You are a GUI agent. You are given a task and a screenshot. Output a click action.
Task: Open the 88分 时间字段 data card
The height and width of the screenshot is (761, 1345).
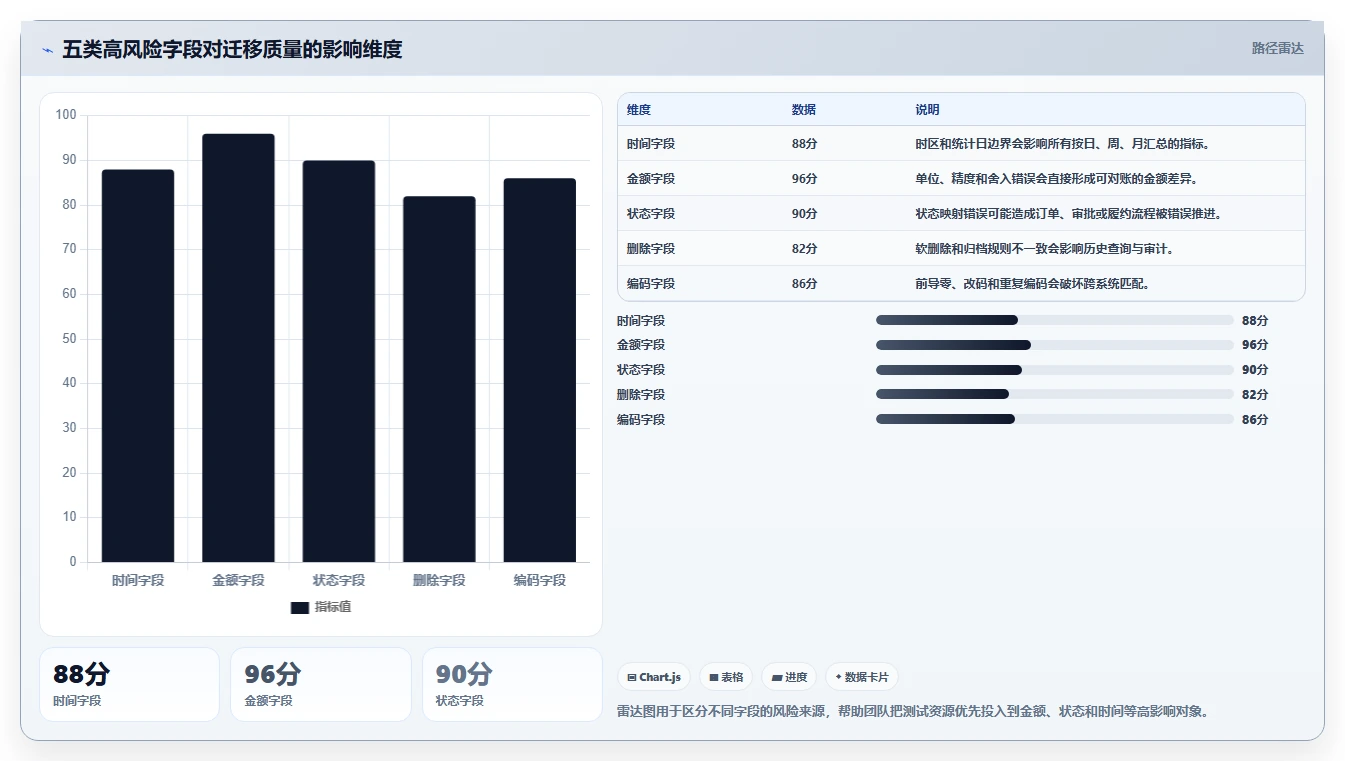129,684
